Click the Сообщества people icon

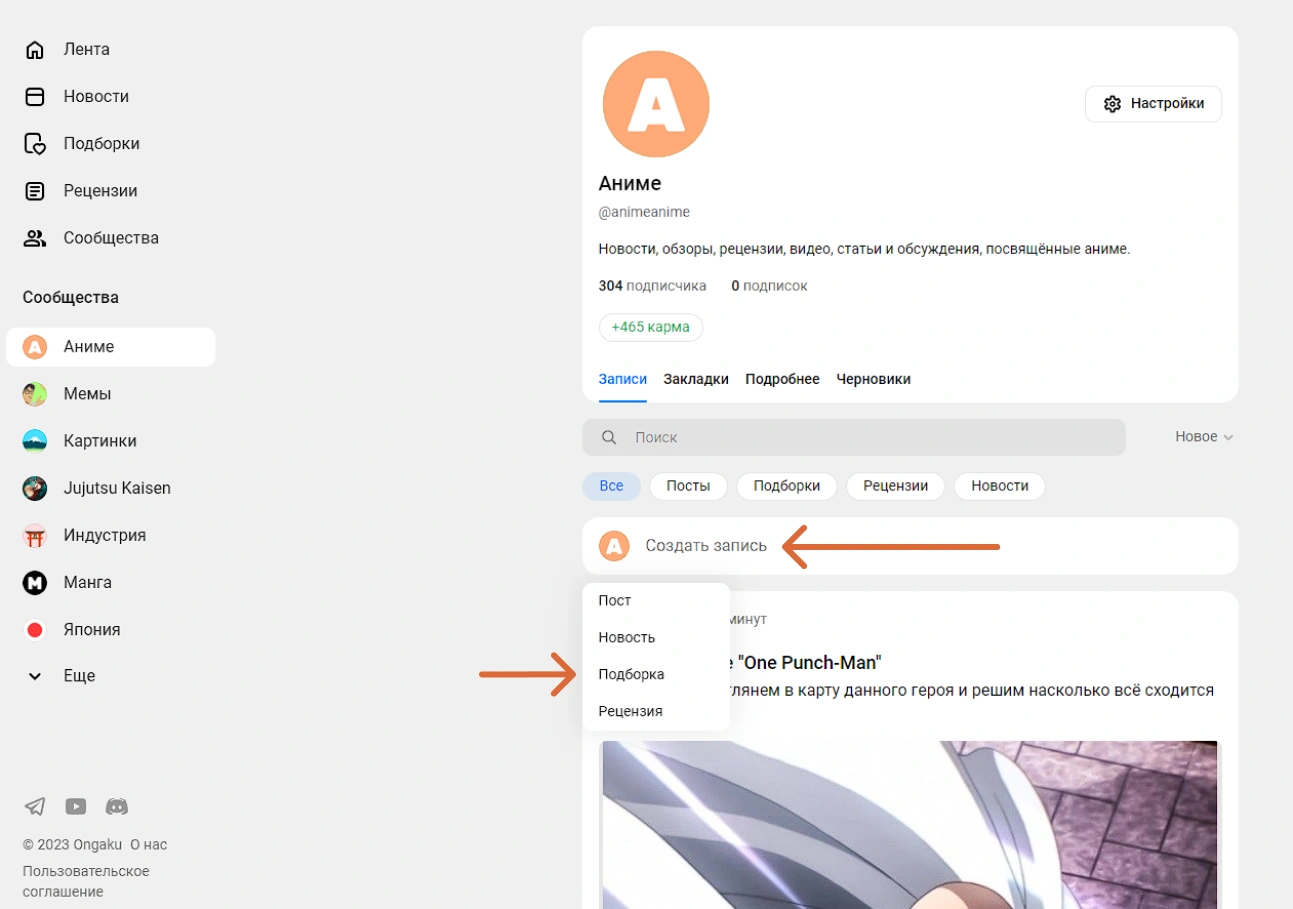[x=35, y=238]
